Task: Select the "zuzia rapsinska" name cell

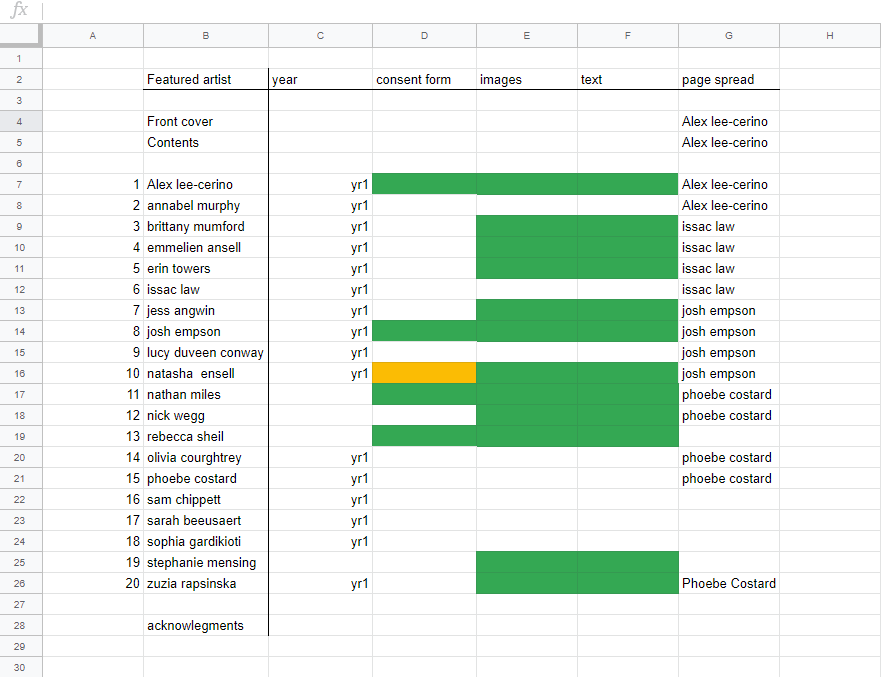Action: click(205, 584)
